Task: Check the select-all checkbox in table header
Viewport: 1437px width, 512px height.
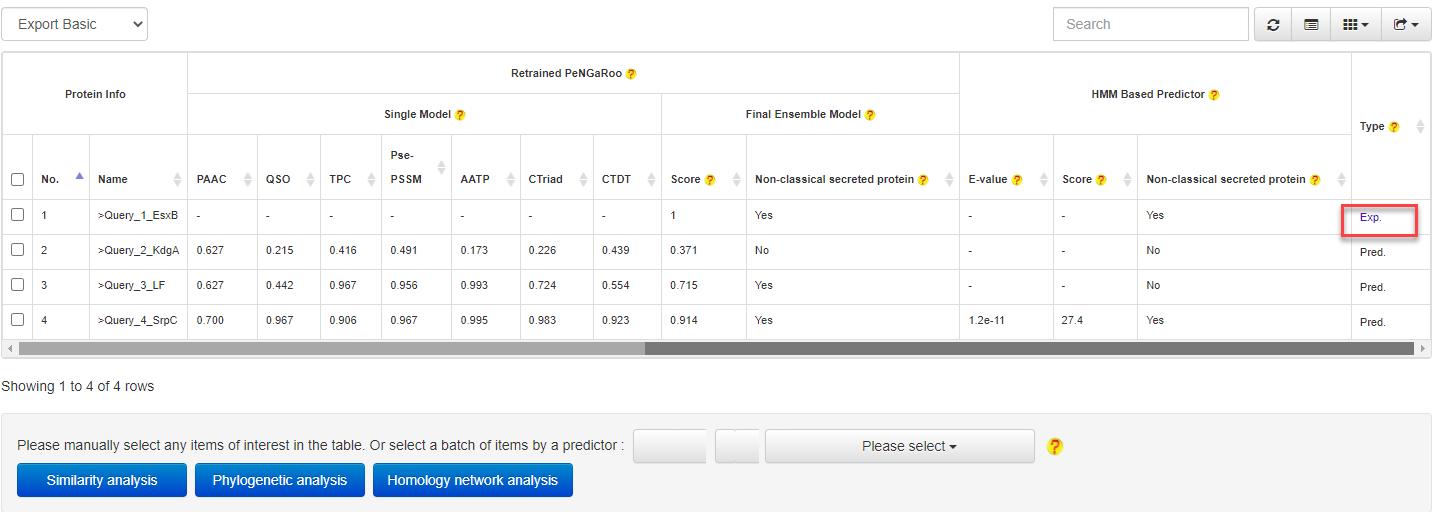Action: coord(17,180)
